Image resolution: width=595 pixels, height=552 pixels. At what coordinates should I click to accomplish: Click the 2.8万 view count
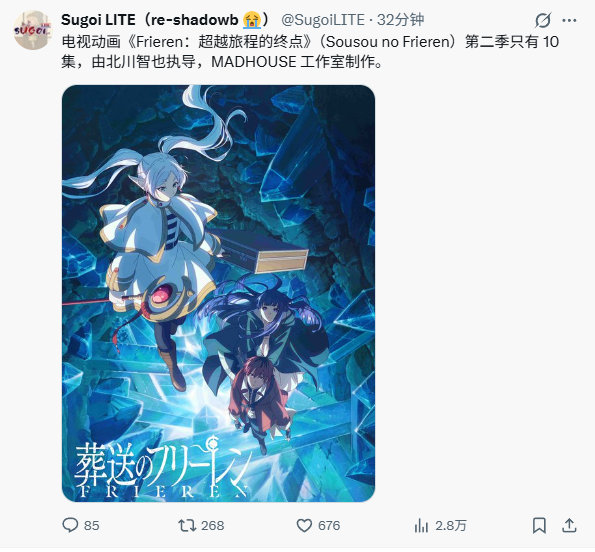tap(450, 526)
